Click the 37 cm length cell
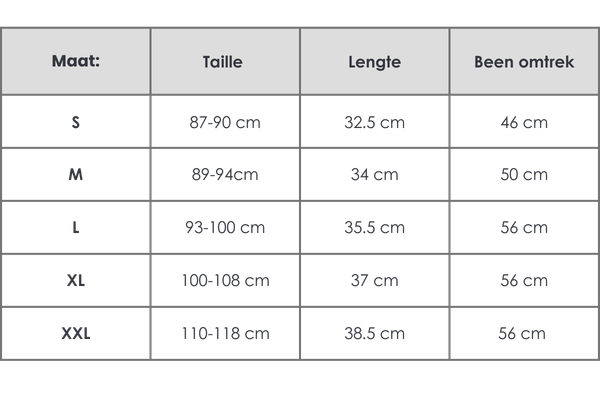The height and width of the screenshot is (400, 600). tap(374, 281)
